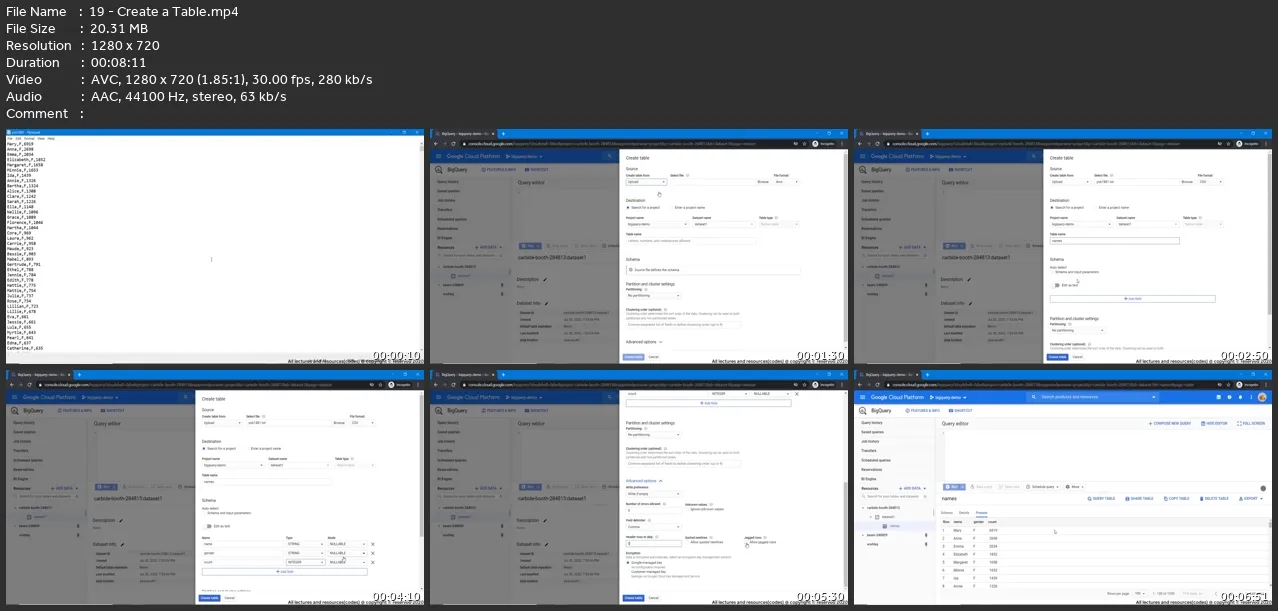Open the hamburger navigation menu in the 00:06:51 frame
This screenshot has height=611, width=1278.
tap(863, 397)
